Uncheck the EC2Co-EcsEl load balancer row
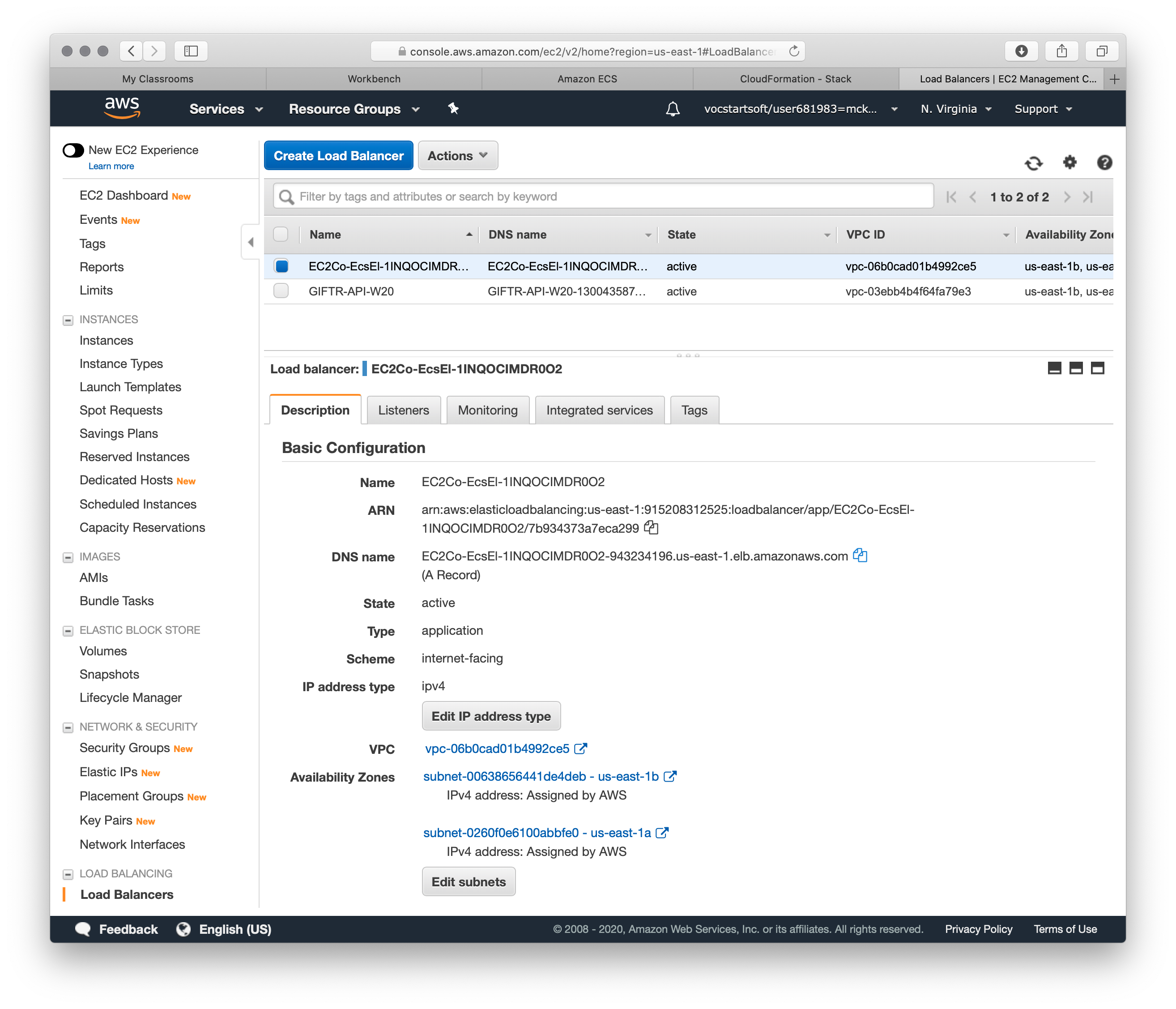 [281, 266]
